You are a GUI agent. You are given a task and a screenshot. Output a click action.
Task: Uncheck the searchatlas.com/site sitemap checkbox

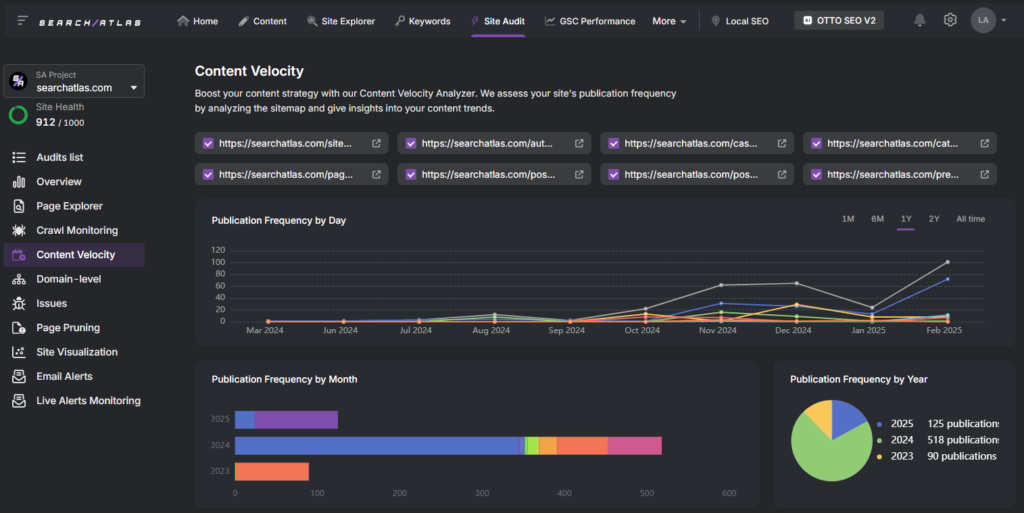pyautogui.click(x=208, y=144)
